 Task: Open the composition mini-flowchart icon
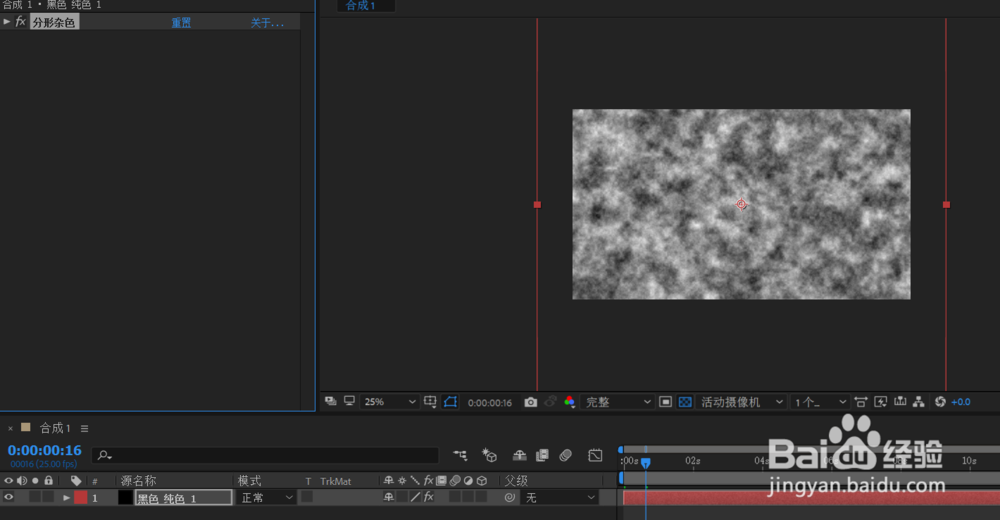(460, 456)
